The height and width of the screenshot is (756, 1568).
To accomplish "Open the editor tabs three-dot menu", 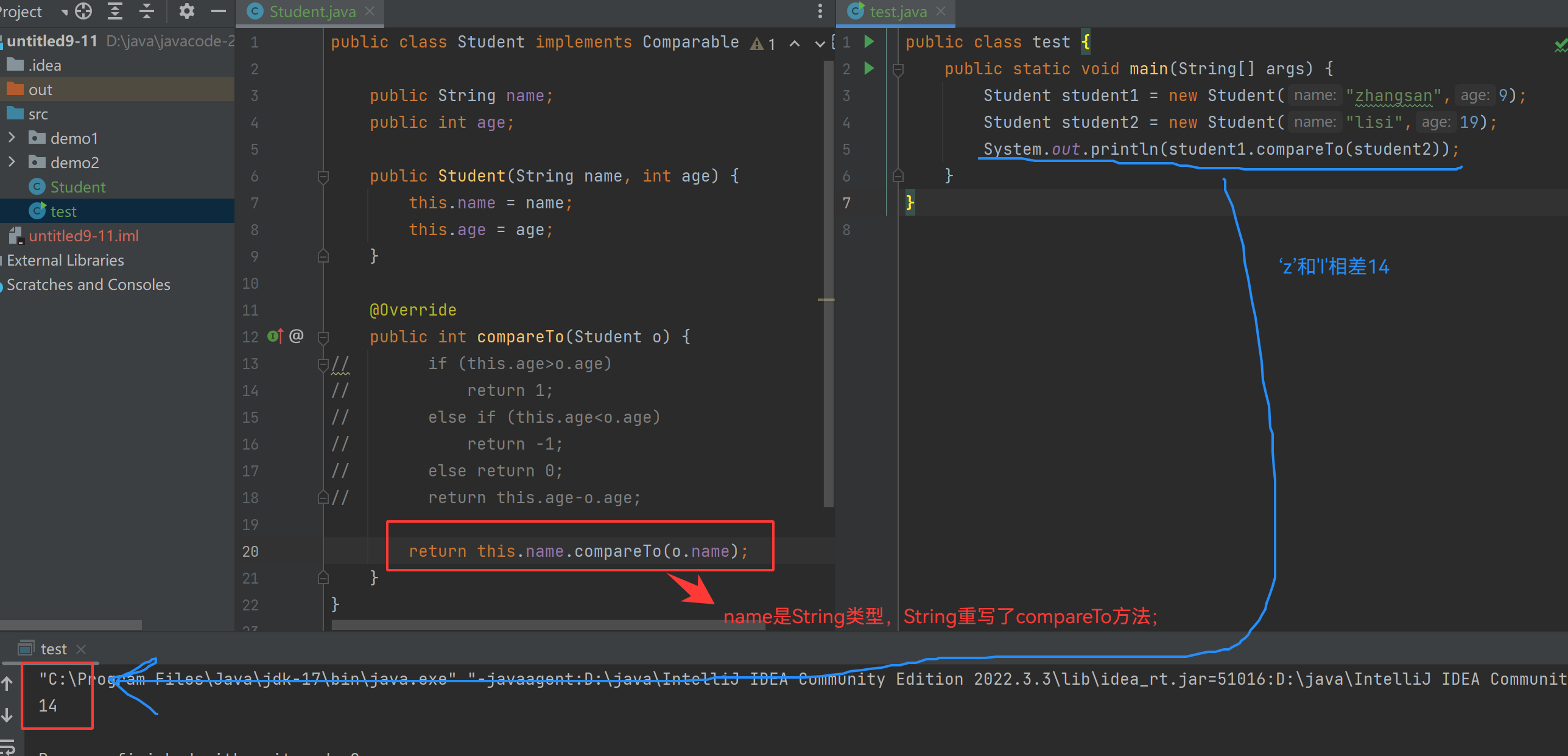I will (820, 11).
